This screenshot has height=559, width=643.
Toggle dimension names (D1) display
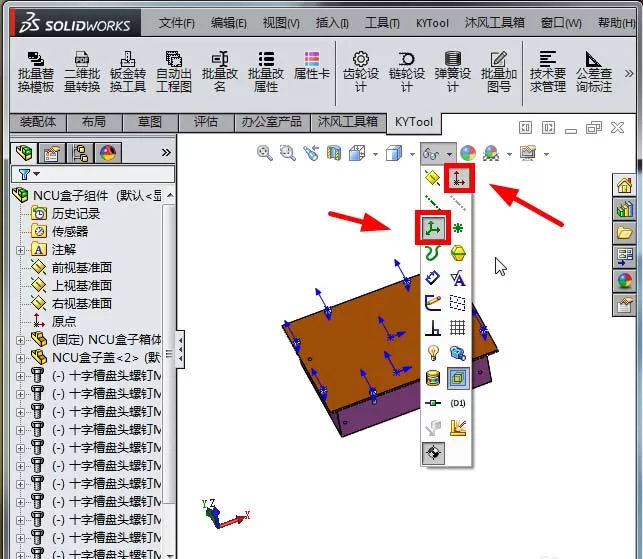coord(458,403)
